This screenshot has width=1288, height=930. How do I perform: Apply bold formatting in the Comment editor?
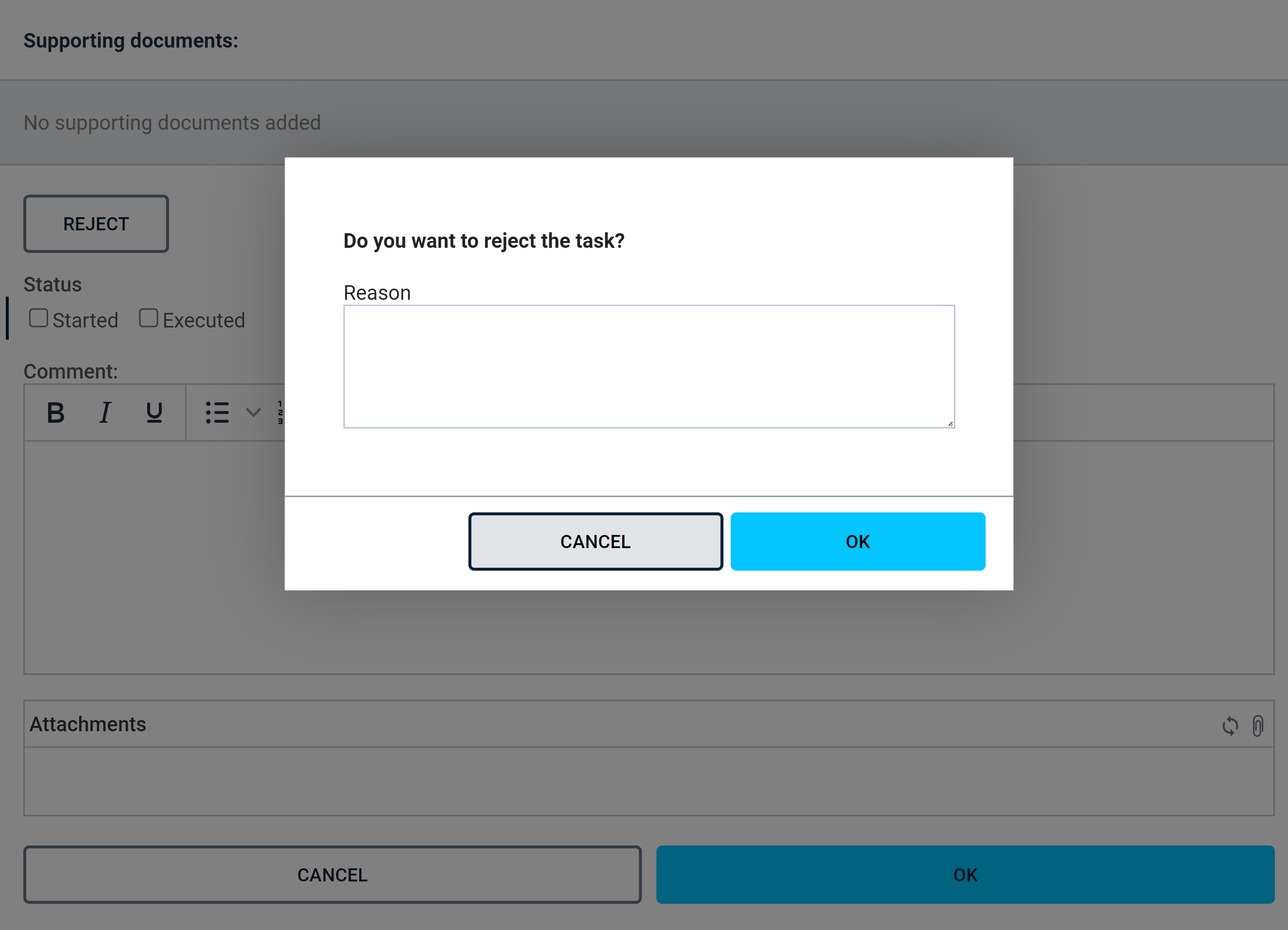tap(56, 413)
